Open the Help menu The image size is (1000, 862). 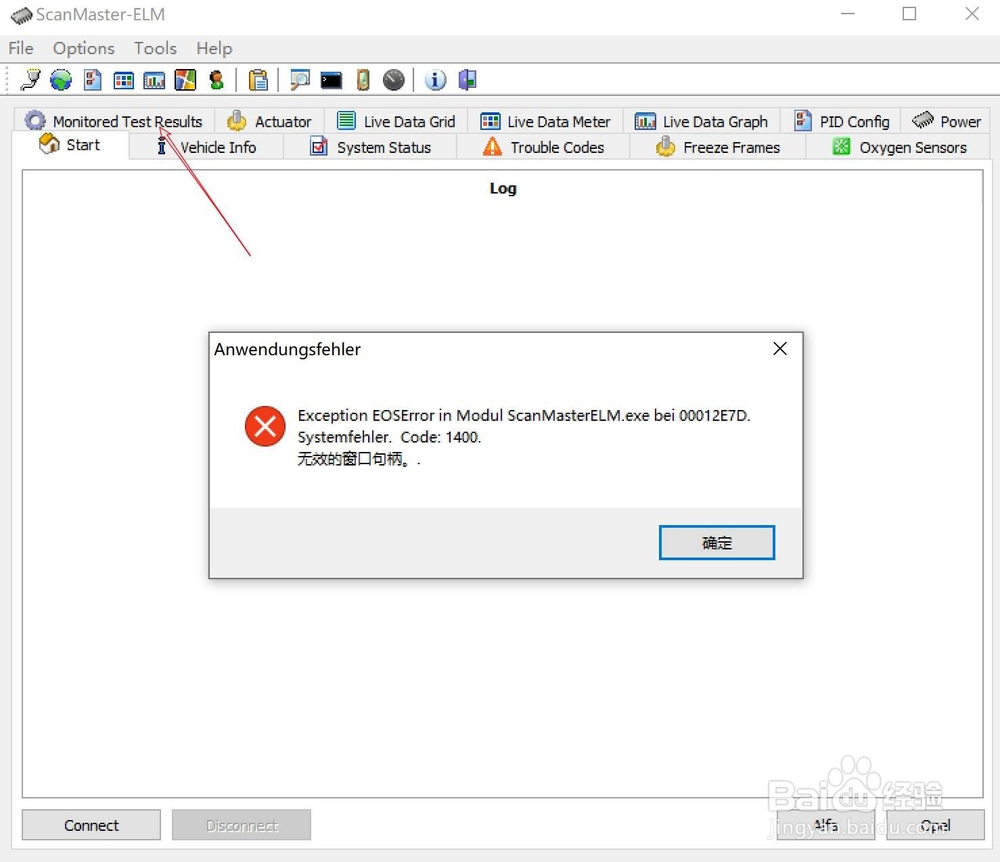tap(214, 48)
